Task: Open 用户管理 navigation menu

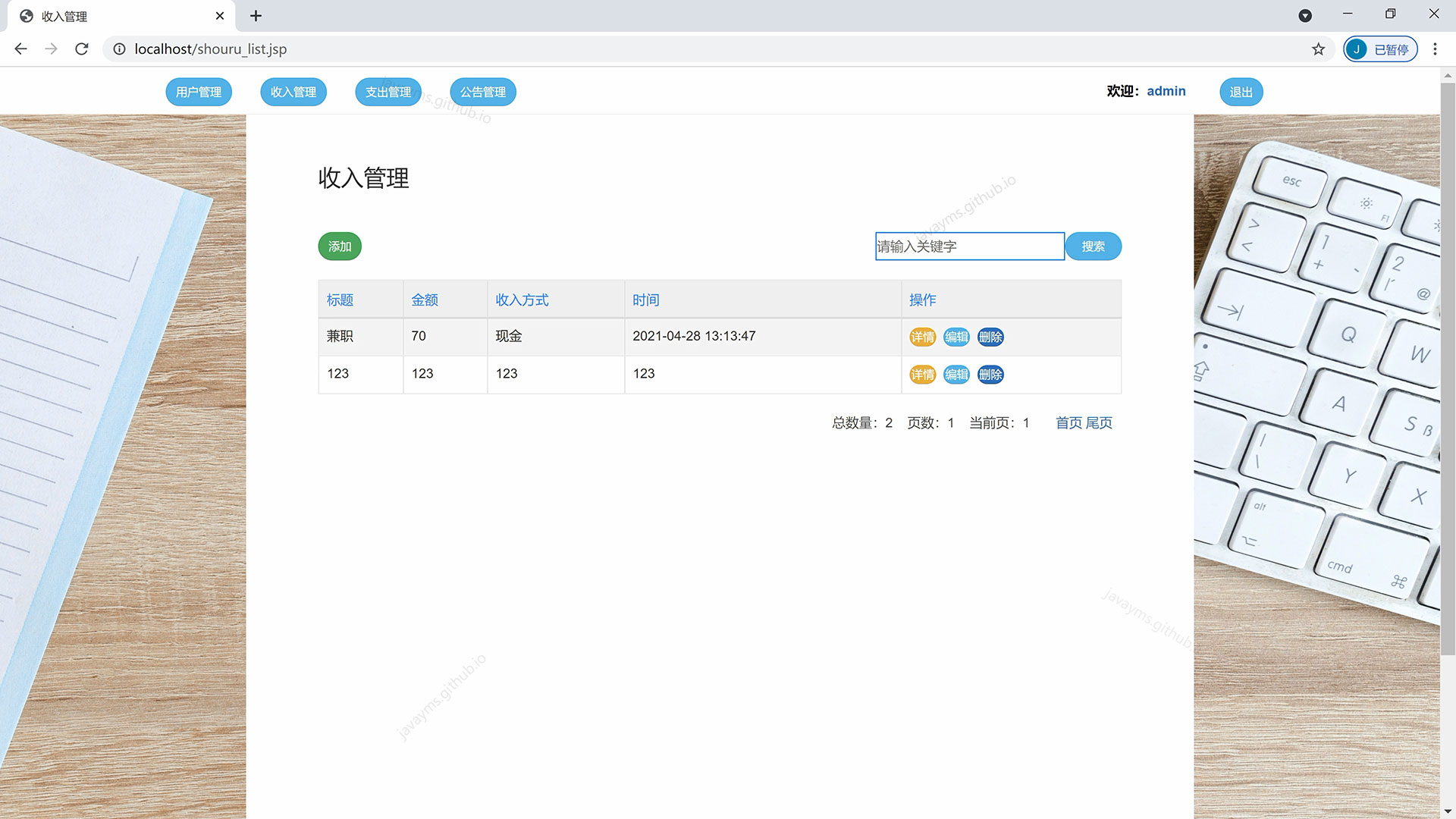Action: [x=199, y=92]
